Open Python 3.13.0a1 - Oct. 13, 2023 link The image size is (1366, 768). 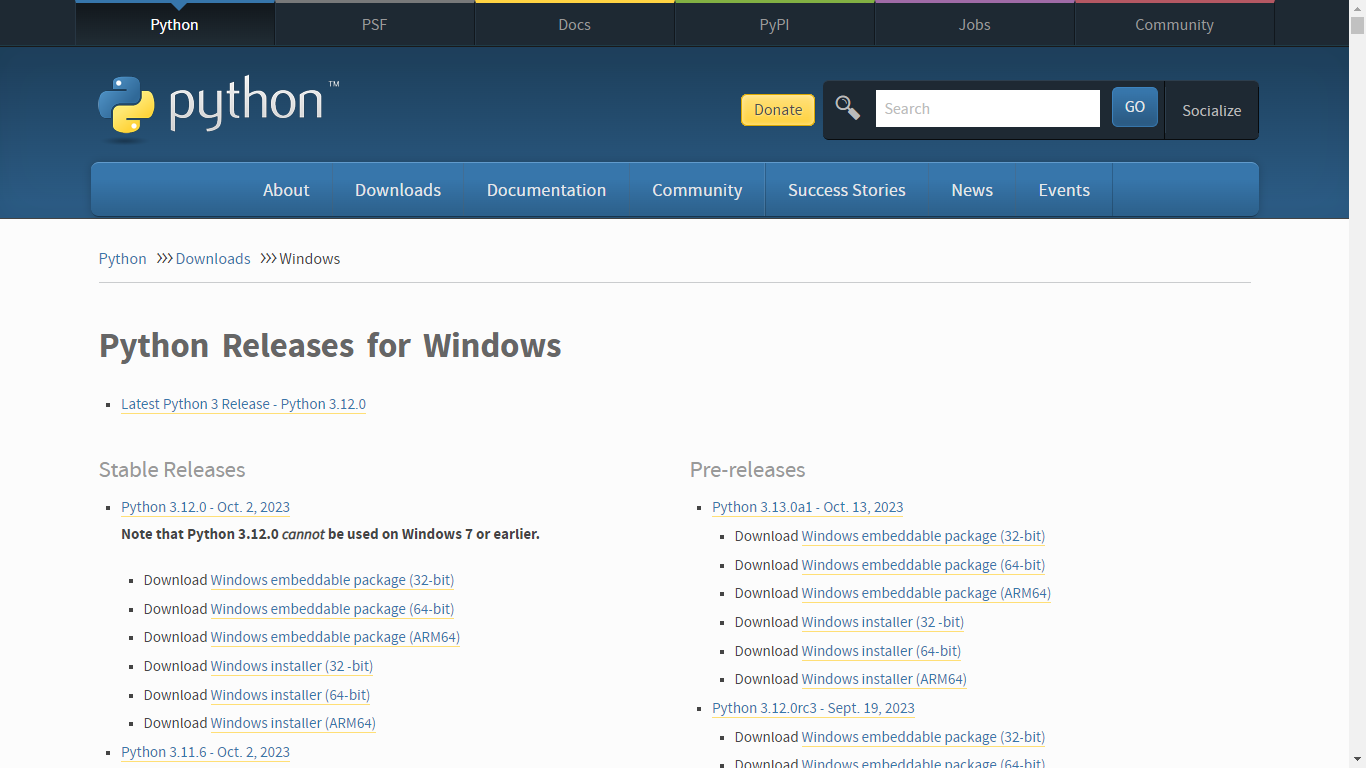pyautogui.click(x=807, y=507)
